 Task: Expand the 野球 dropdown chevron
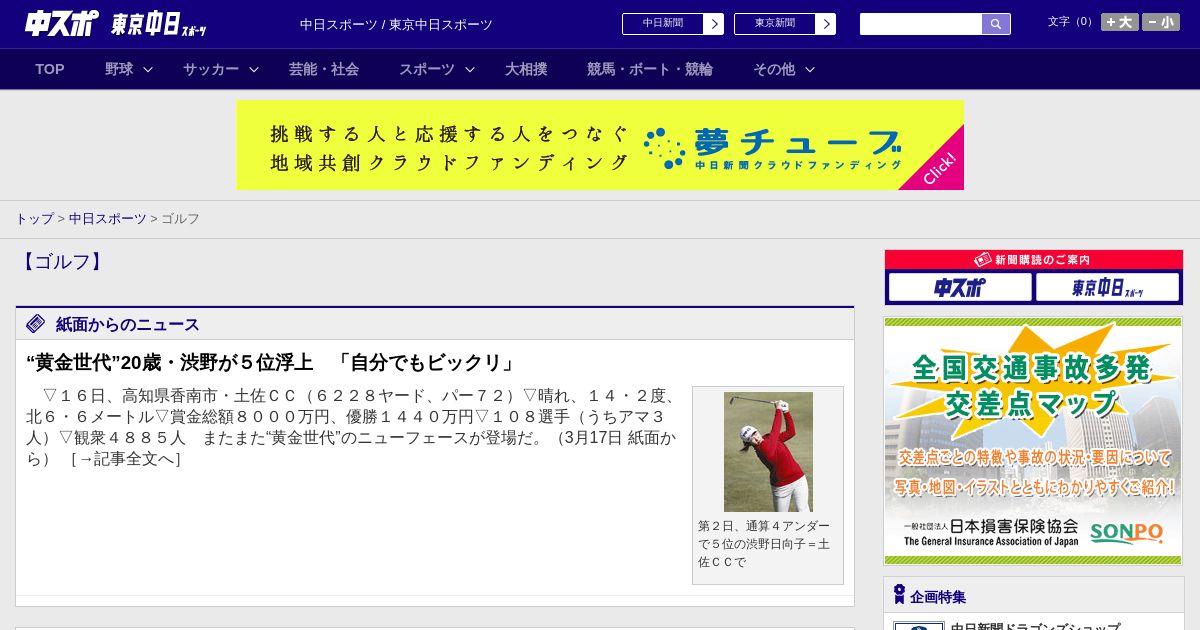click(x=148, y=69)
